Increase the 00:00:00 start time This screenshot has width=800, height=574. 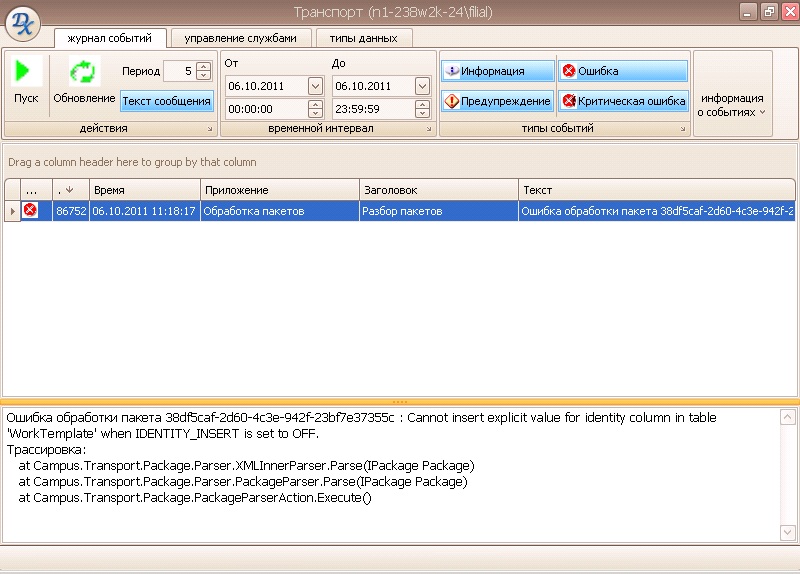pyautogui.click(x=316, y=104)
